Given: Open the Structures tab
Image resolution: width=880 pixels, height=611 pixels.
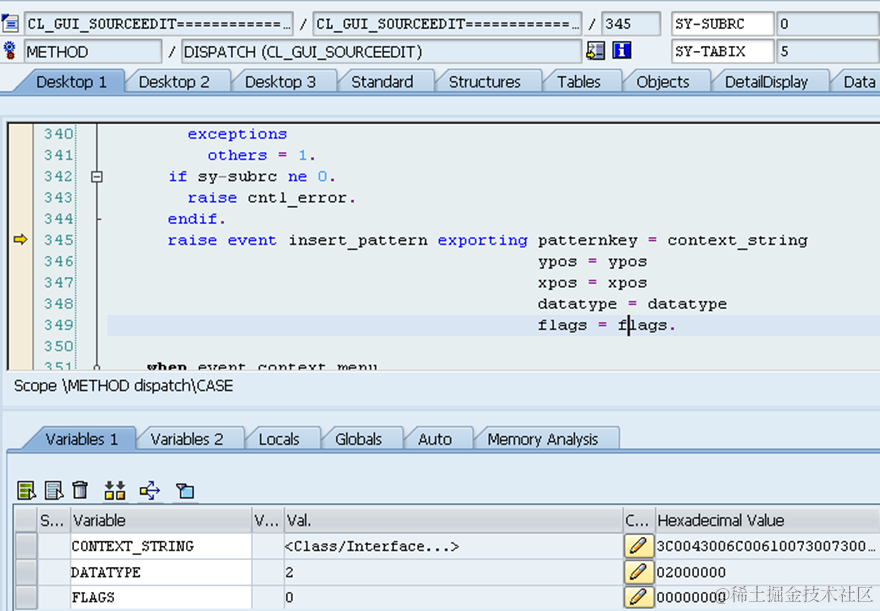Looking at the screenshot, I should tap(484, 82).
